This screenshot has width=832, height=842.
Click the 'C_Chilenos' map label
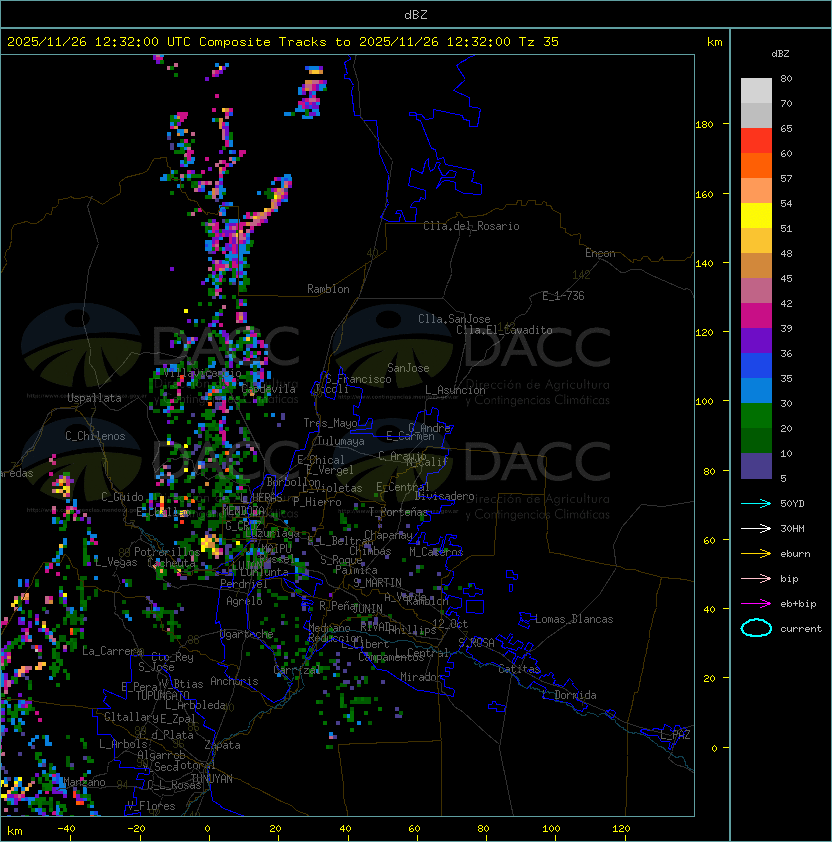tap(95, 436)
